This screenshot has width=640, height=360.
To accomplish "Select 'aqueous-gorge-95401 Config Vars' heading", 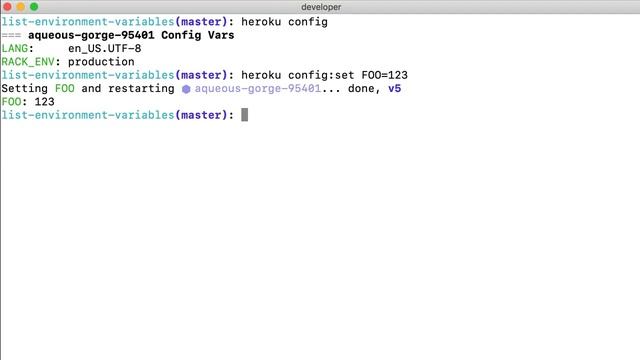I will click(x=131, y=35).
